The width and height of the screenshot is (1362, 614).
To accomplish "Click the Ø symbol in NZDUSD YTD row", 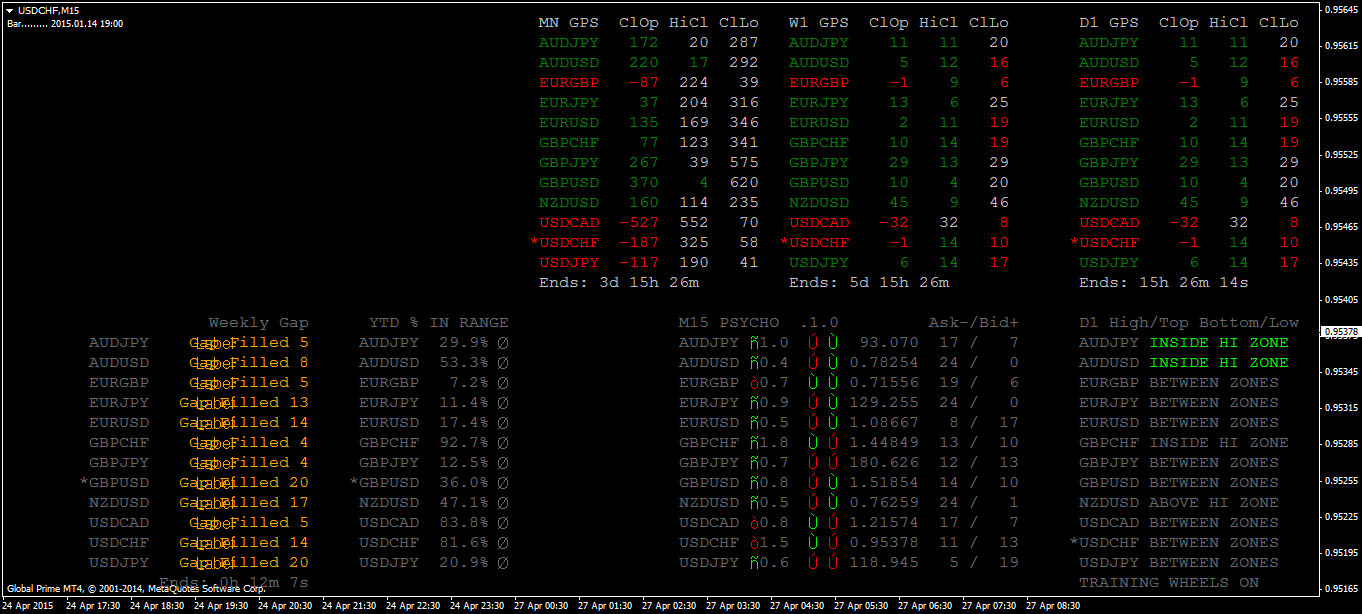I will (504, 502).
